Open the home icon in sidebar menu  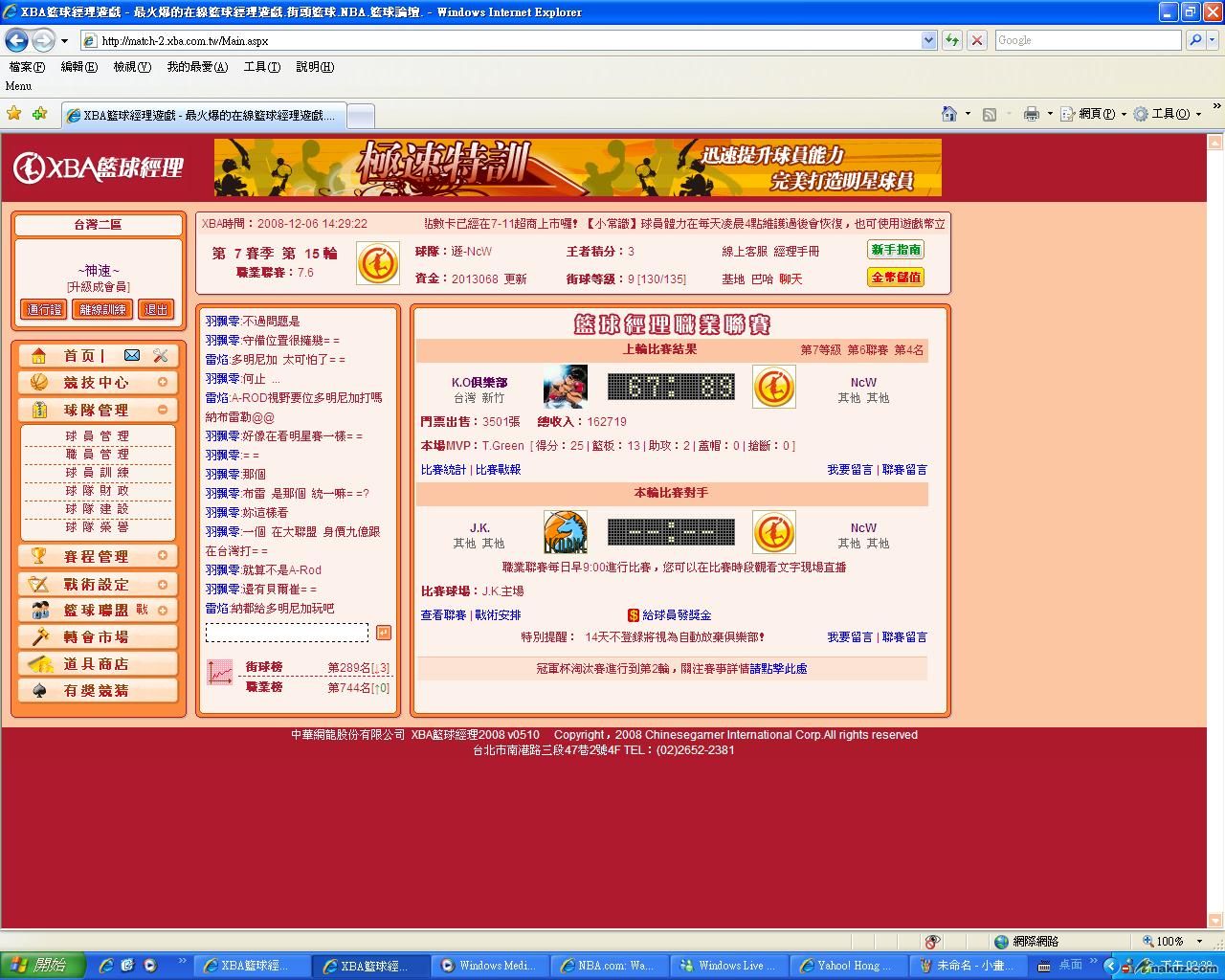(38, 356)
